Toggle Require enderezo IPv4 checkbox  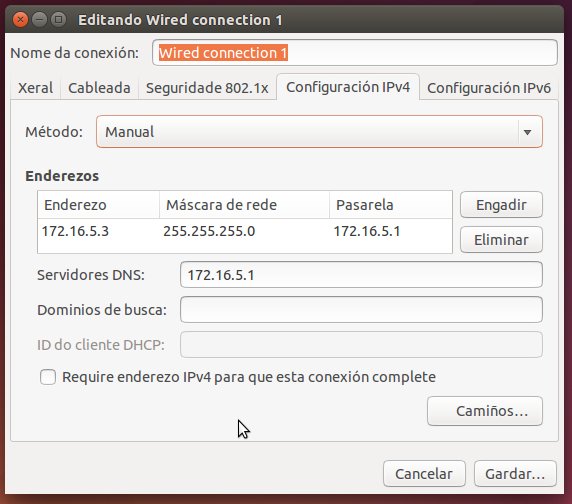click(x=48, y=377)
